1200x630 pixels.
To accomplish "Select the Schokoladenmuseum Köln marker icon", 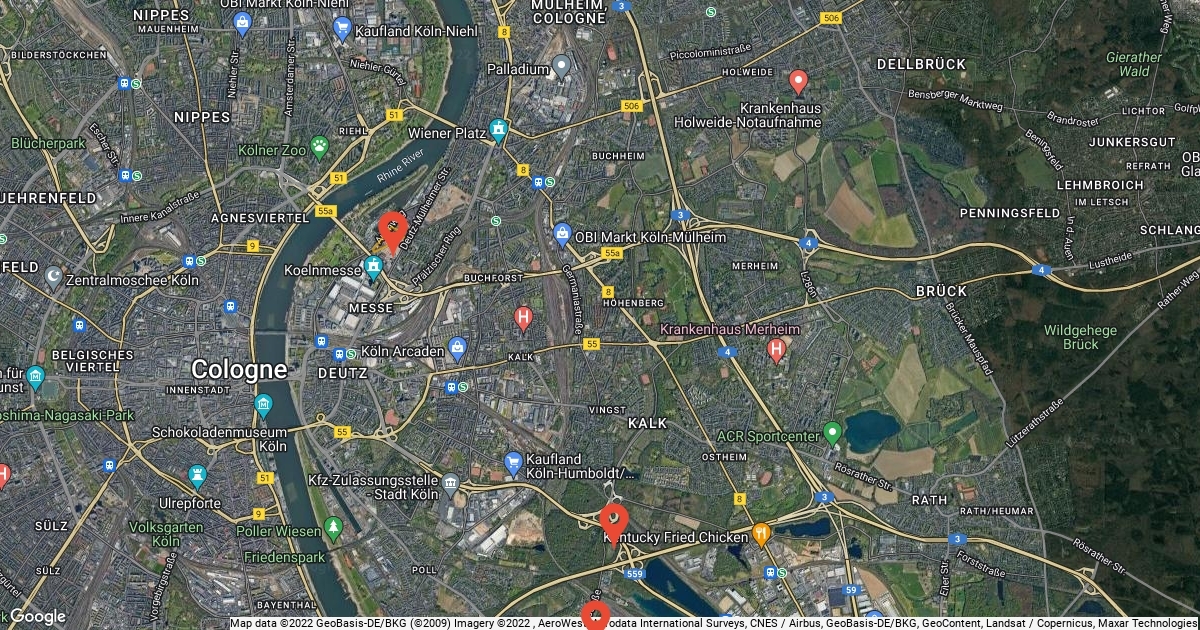I will pyautogui.click(x=264, y=406).
